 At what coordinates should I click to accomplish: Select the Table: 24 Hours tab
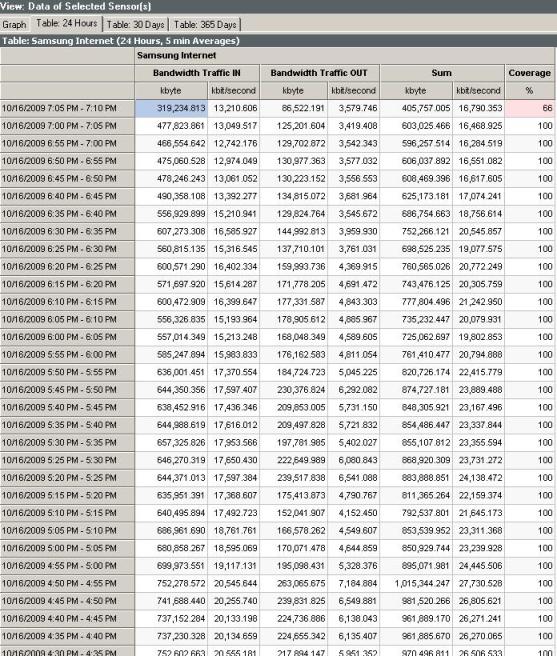click(x=67, y=23)
